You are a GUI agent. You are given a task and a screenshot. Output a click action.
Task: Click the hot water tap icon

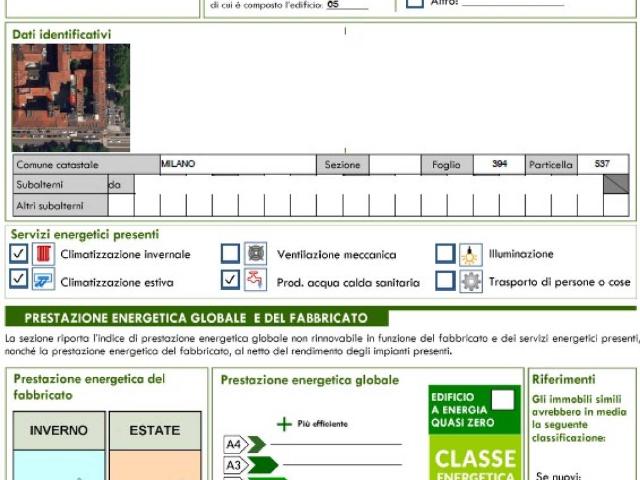[256, 280]
